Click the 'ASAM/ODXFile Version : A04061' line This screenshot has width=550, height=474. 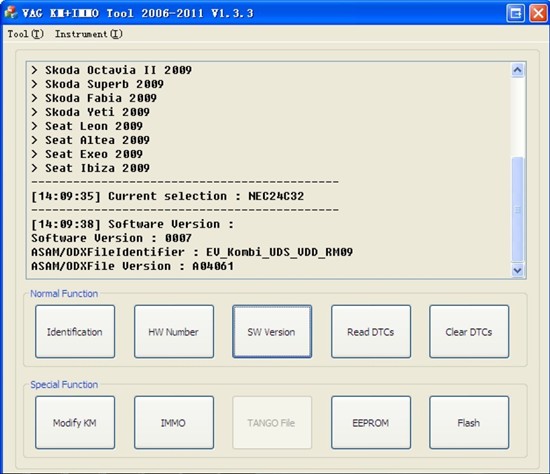tap(132, 266)
